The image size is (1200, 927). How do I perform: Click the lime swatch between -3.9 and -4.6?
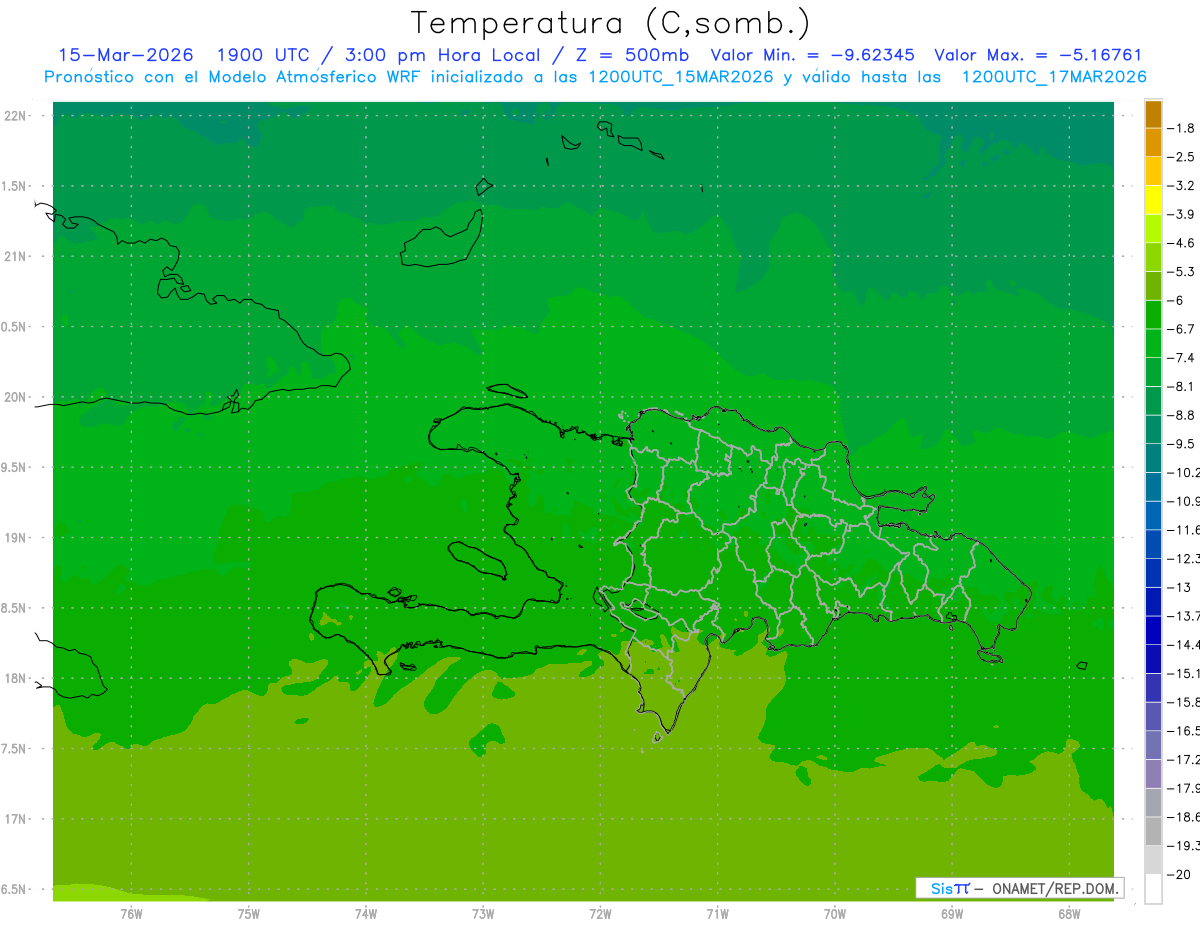tap(1153, 228)
